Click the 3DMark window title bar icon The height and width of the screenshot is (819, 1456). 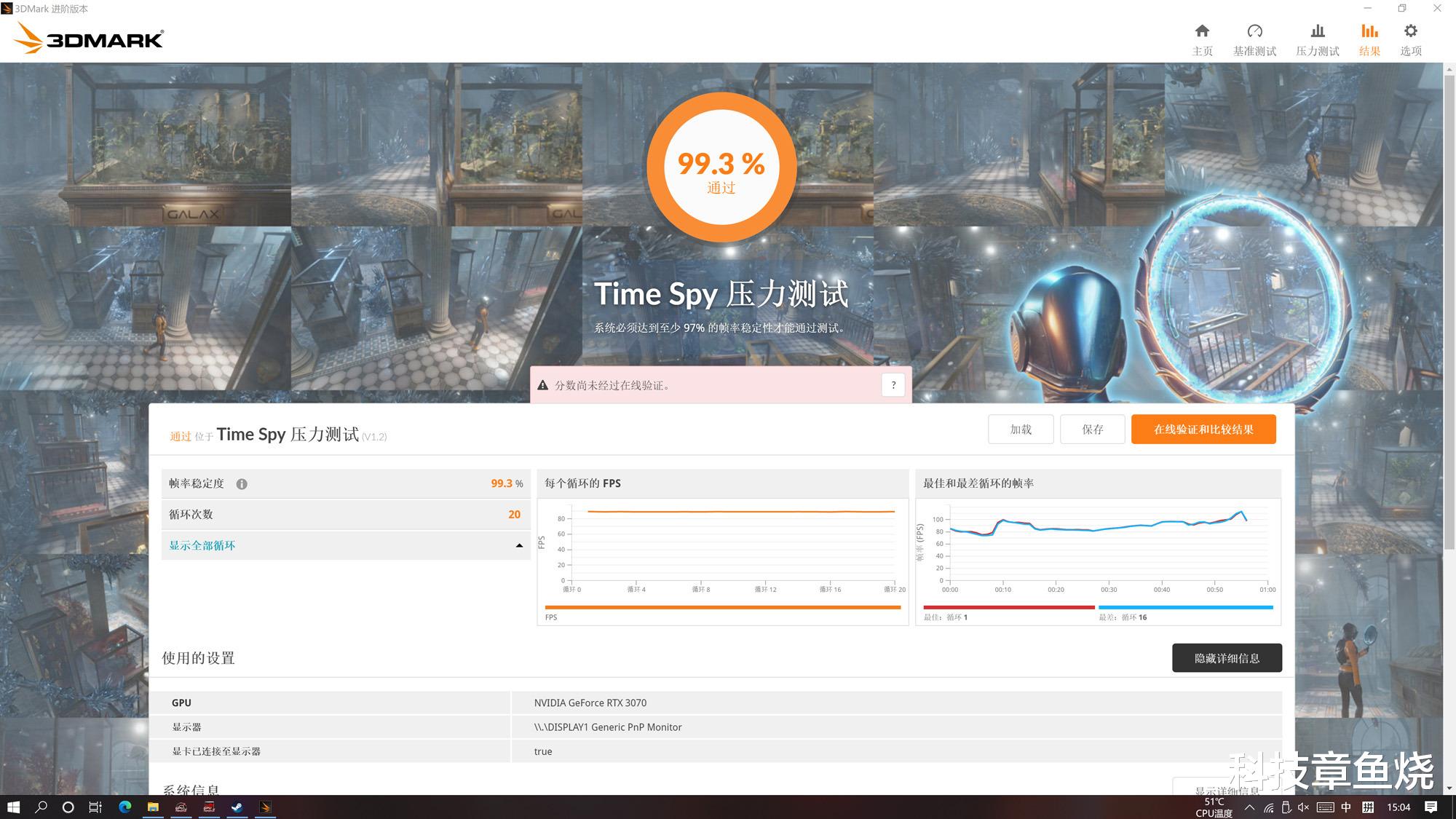(x=7, y=9)
